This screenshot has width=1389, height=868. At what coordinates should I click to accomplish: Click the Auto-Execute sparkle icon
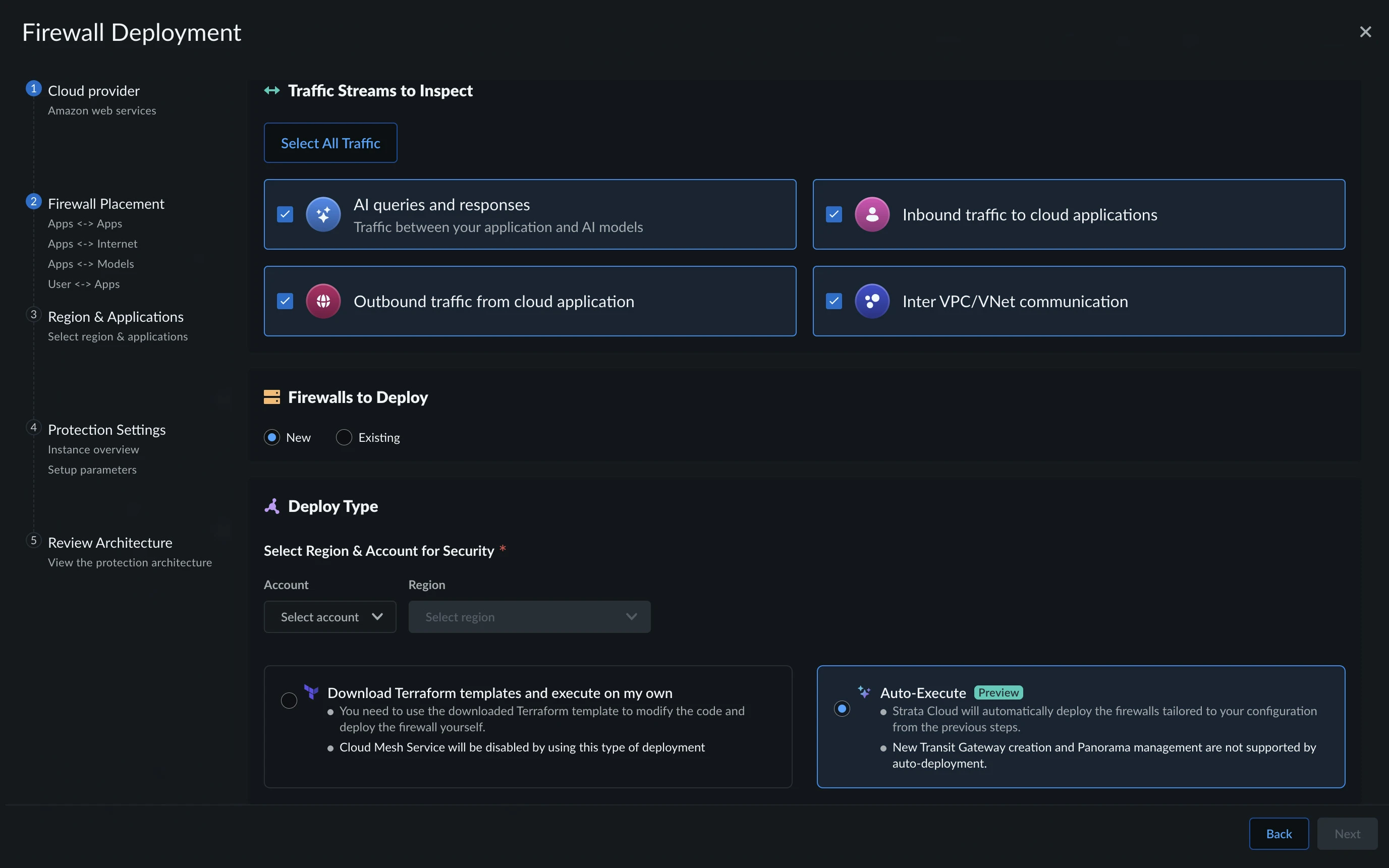[x=864, y=692]
